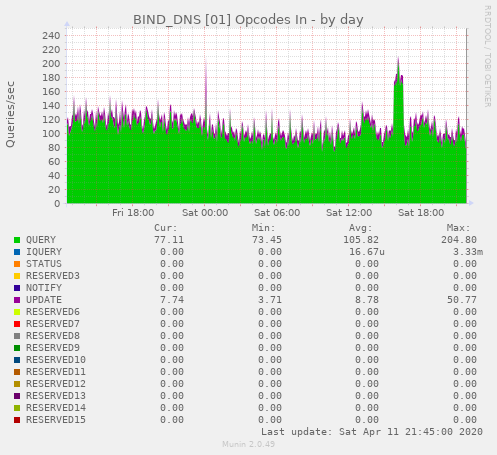Click the purple UPDATE legend swatch

(17, 300)
